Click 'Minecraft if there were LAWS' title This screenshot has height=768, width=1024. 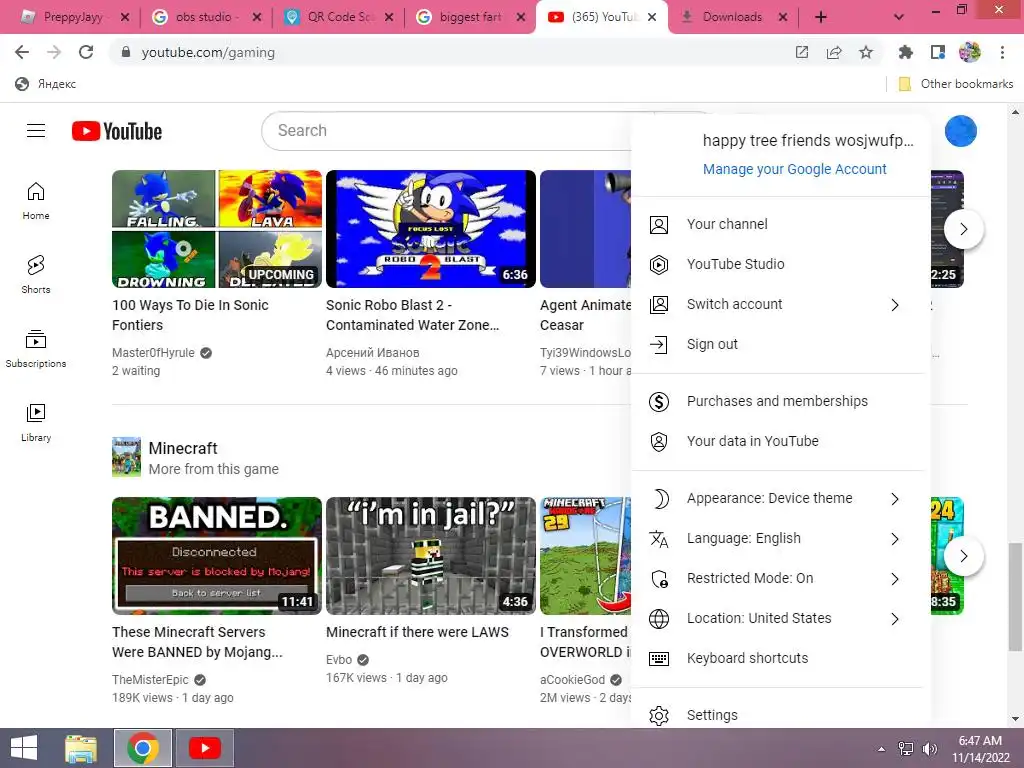pyautogui.click(x=417, y=632)
